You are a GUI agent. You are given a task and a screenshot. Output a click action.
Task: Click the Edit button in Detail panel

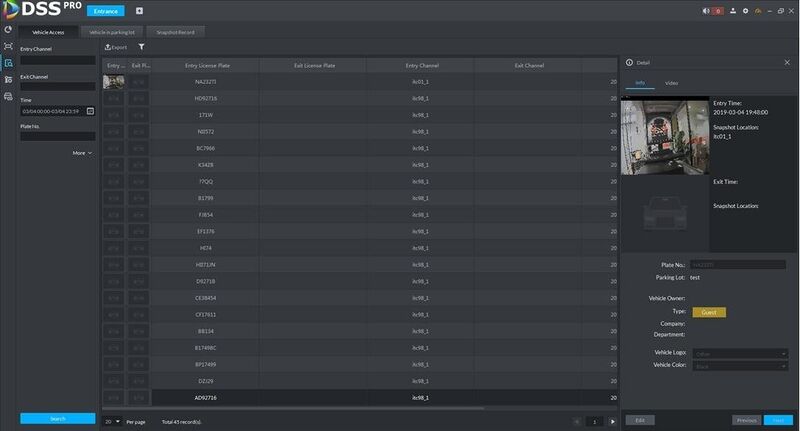click(x=640, y=420)
